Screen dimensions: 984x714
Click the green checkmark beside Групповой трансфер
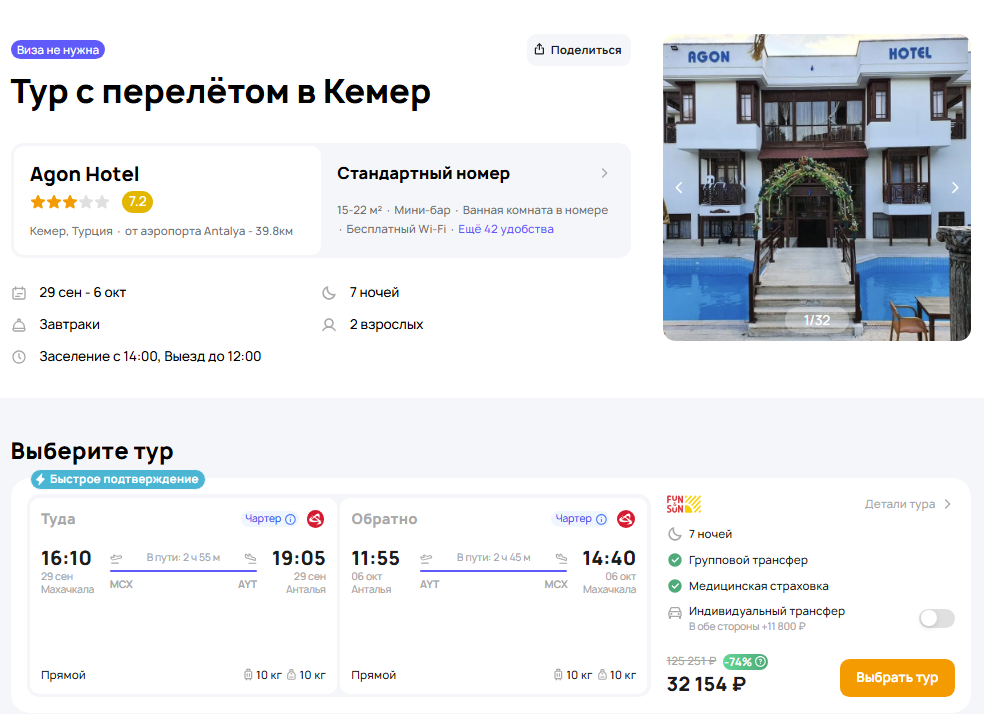click(675, 560)
